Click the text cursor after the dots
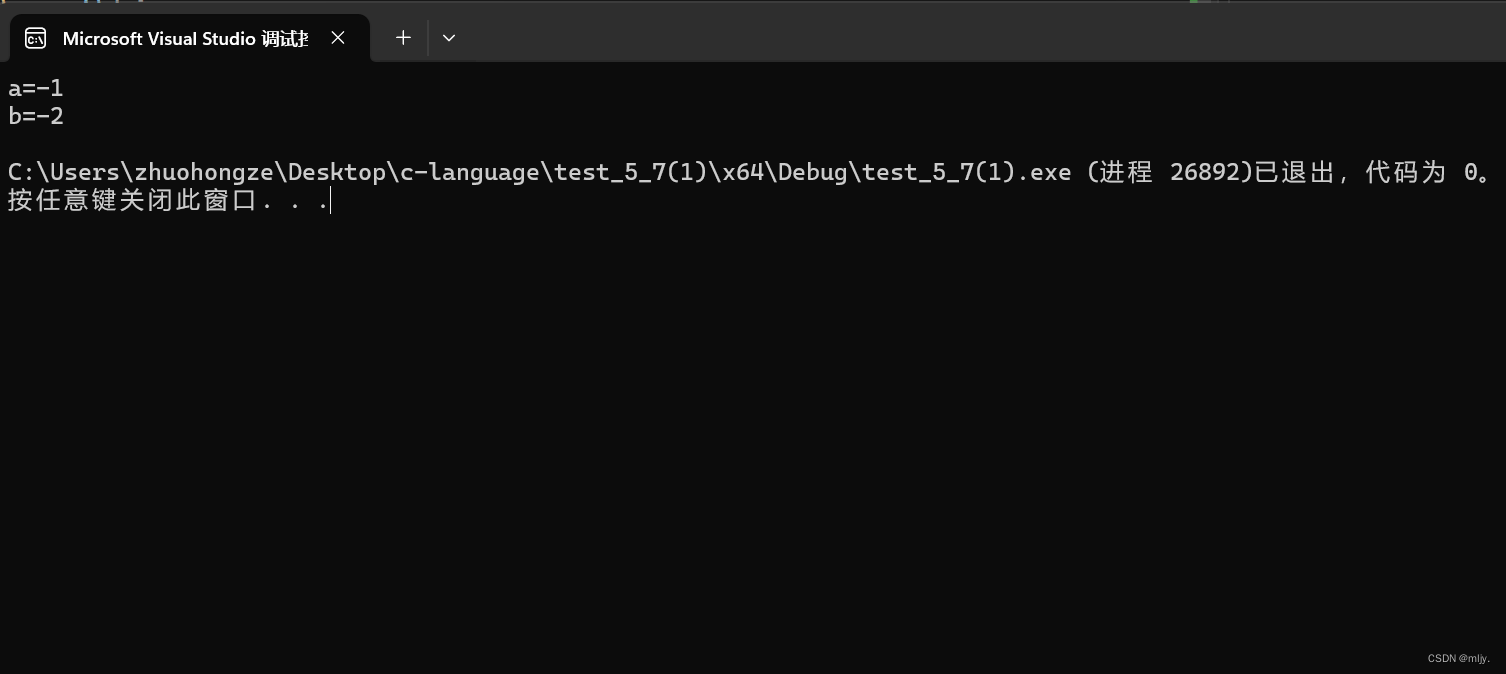1506x674 pixels. coord(330,201)
